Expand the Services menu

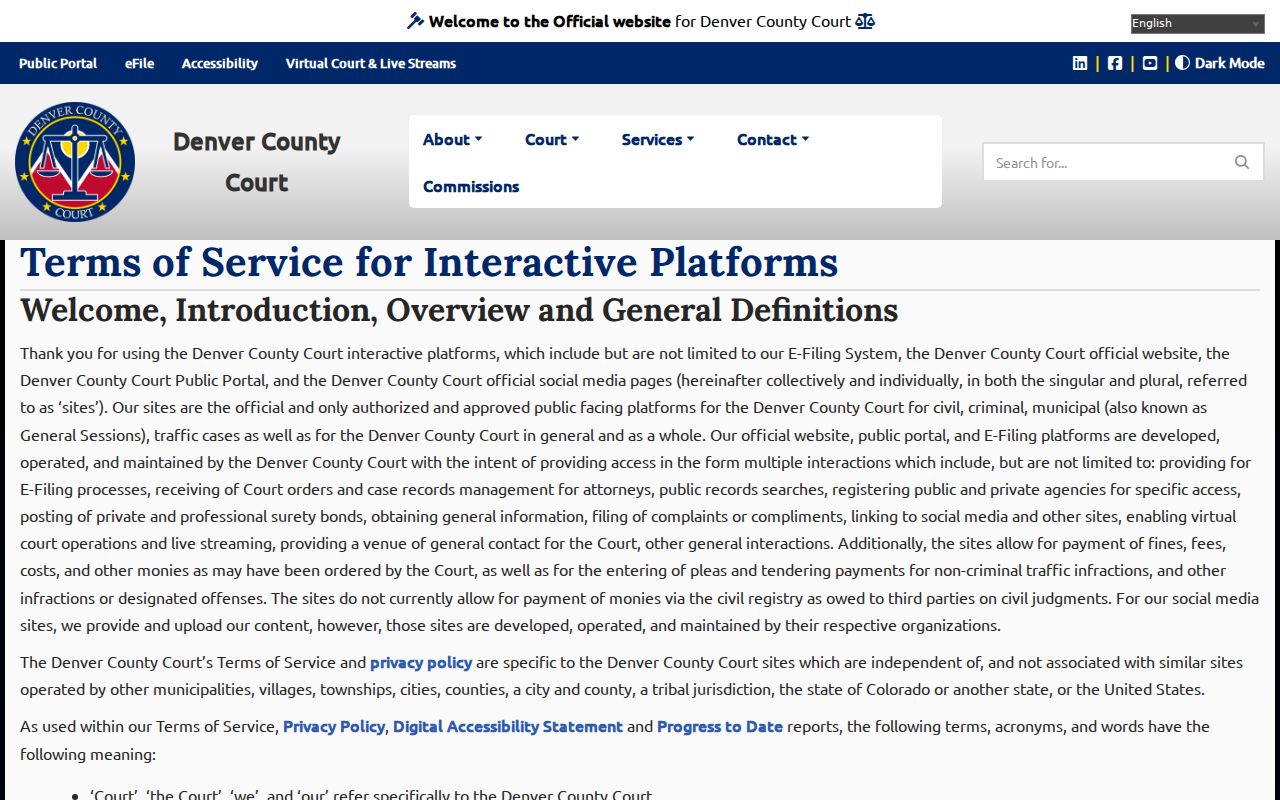[x=658, y=140]
